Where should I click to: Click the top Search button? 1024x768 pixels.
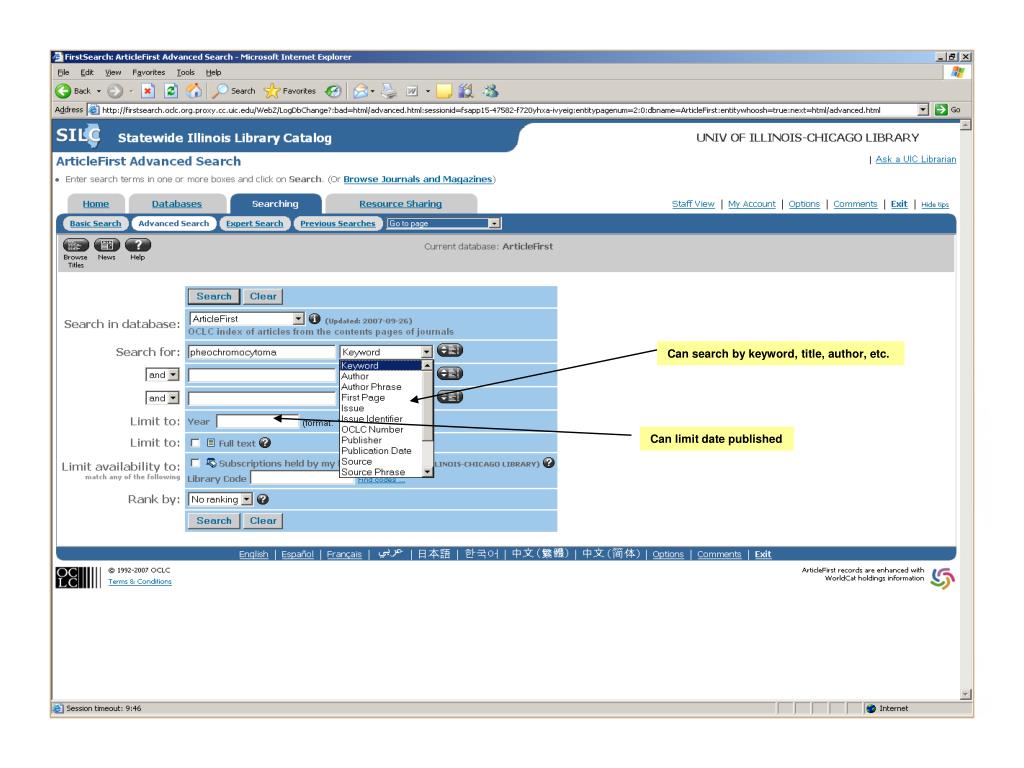coord(214,296)
